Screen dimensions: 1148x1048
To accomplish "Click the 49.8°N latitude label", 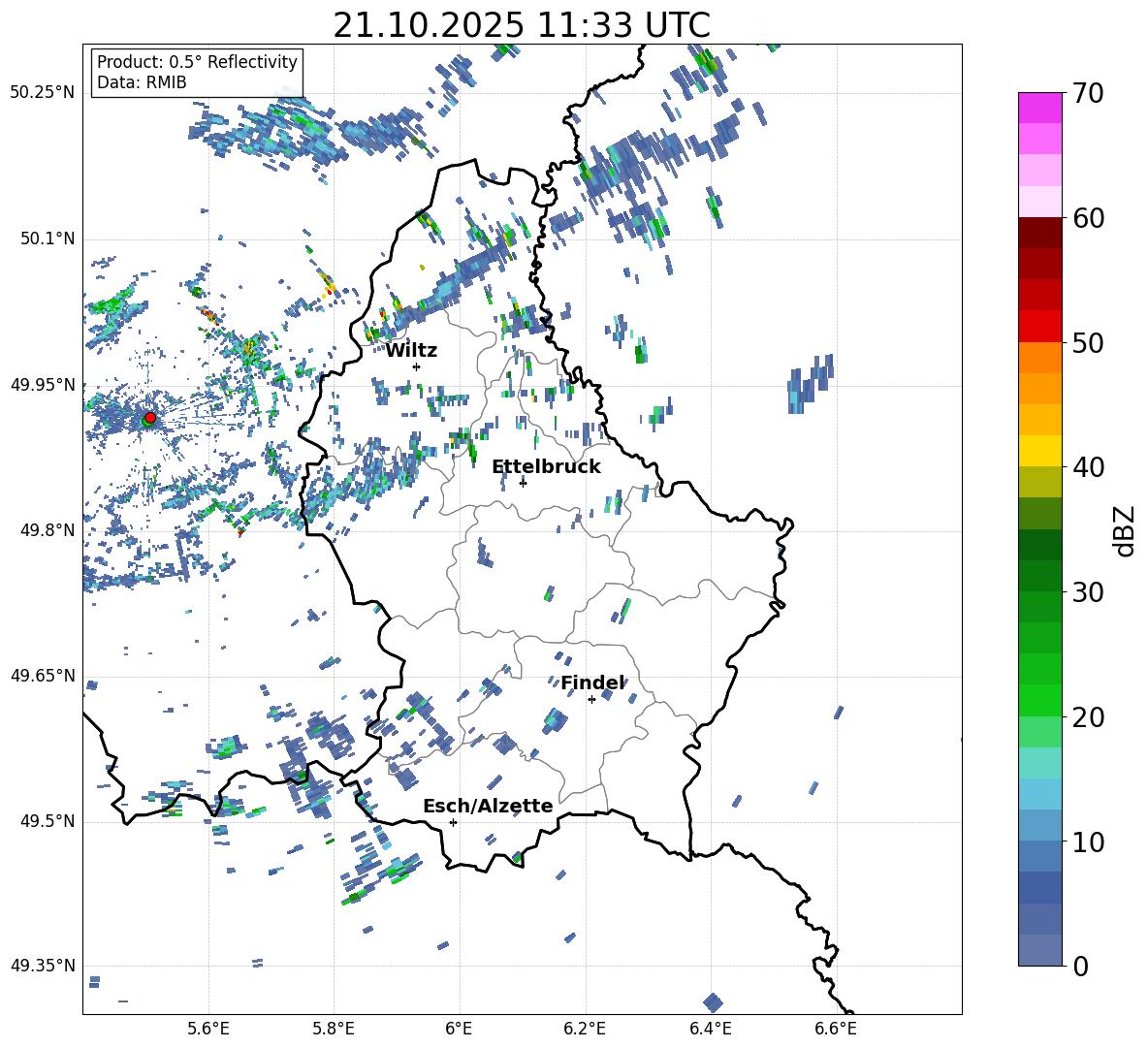I will [48, 530].
